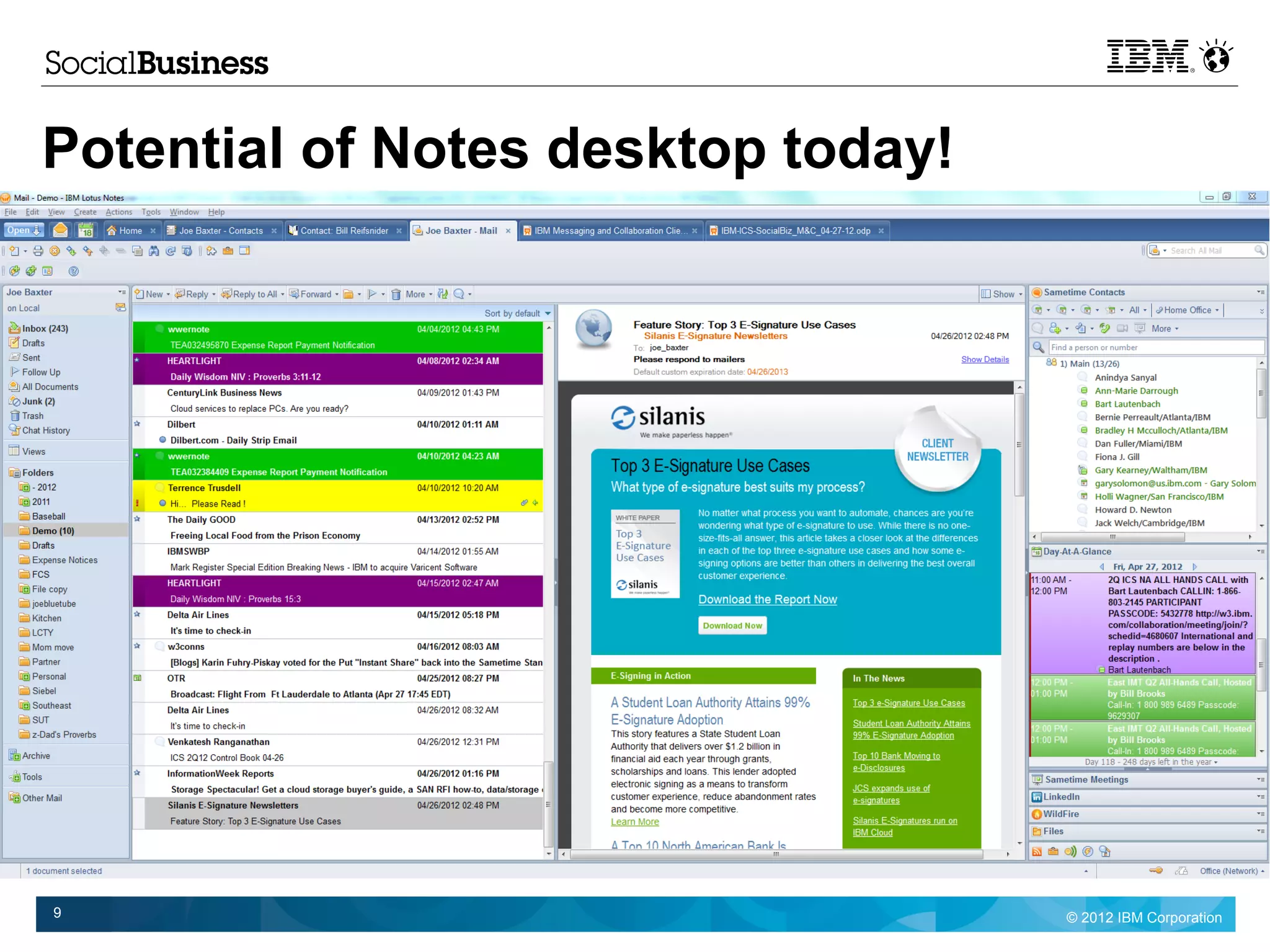1270x952 pixels.
Task: Click the blue help question mark icon
Action: click(74, 271)
